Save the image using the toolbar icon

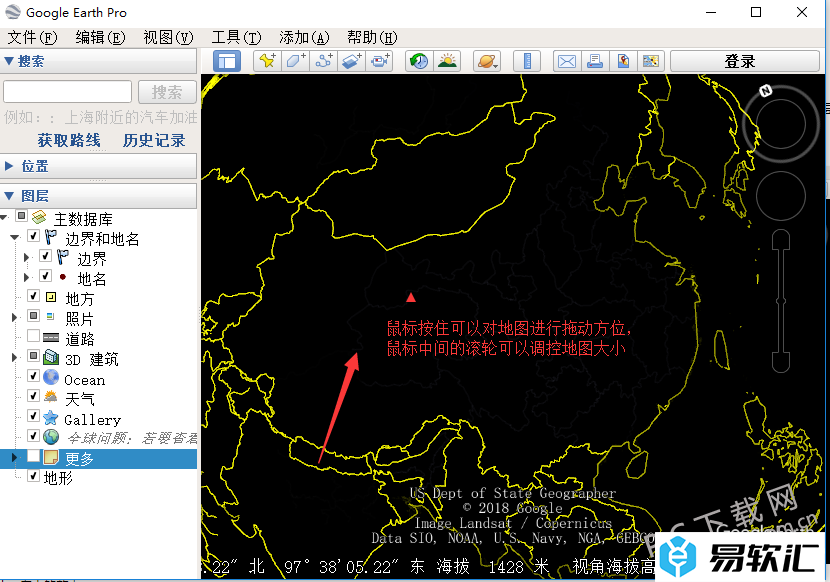[623, 61]
